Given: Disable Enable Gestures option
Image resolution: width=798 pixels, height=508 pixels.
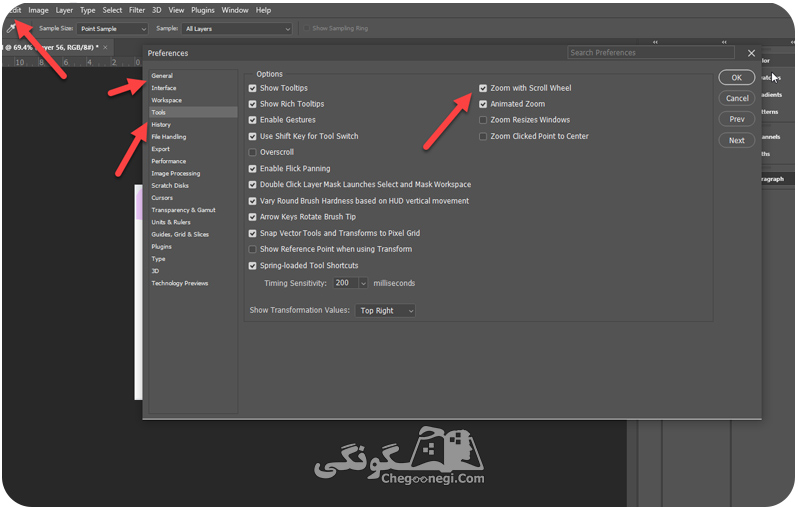Looking at the screenshot, I should 252,120.
